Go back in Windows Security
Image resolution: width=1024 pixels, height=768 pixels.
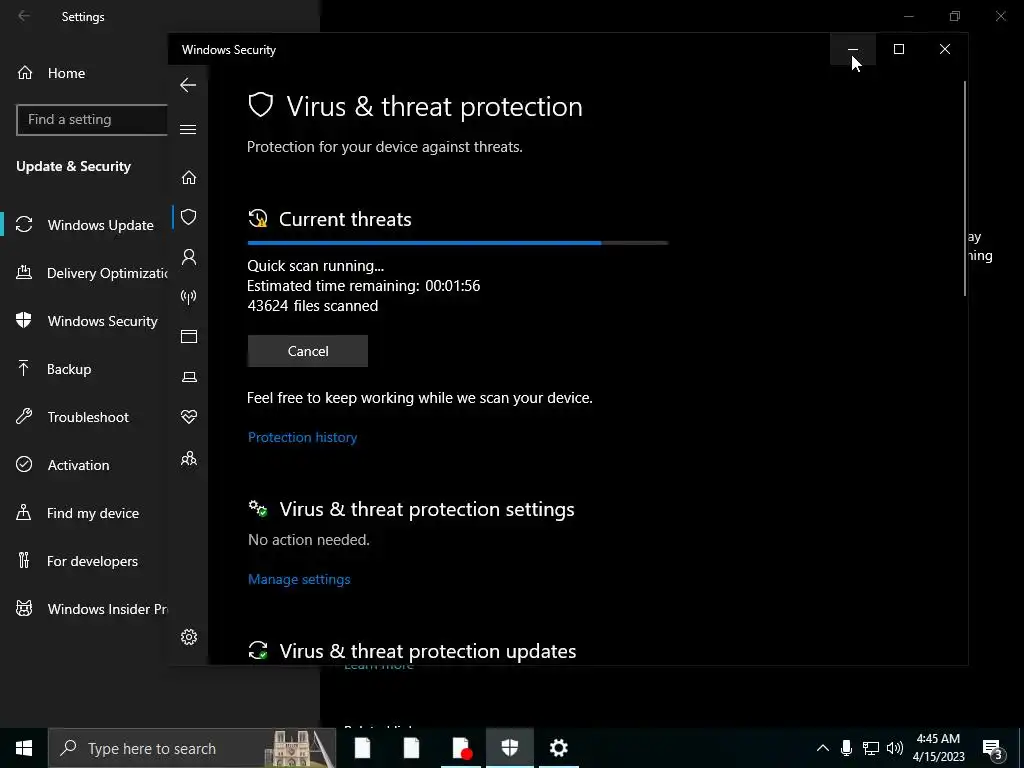point(188,85)
